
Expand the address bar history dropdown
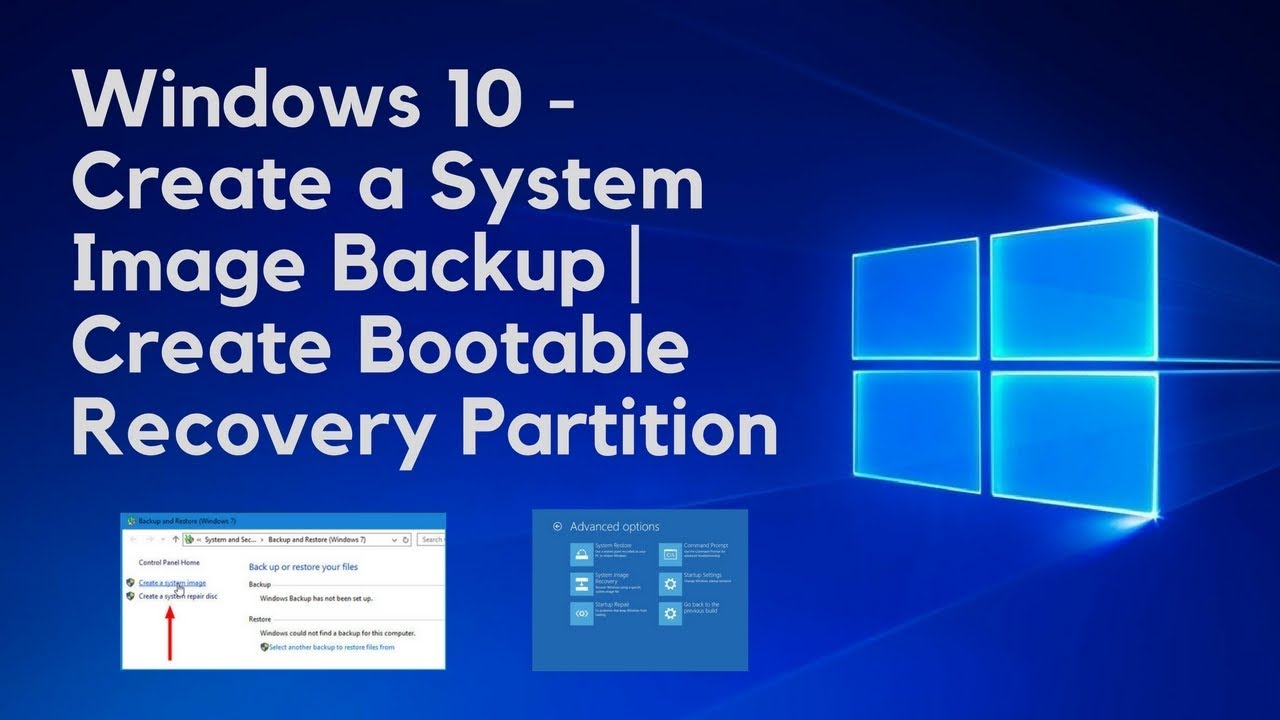click(x=395, y=540)
